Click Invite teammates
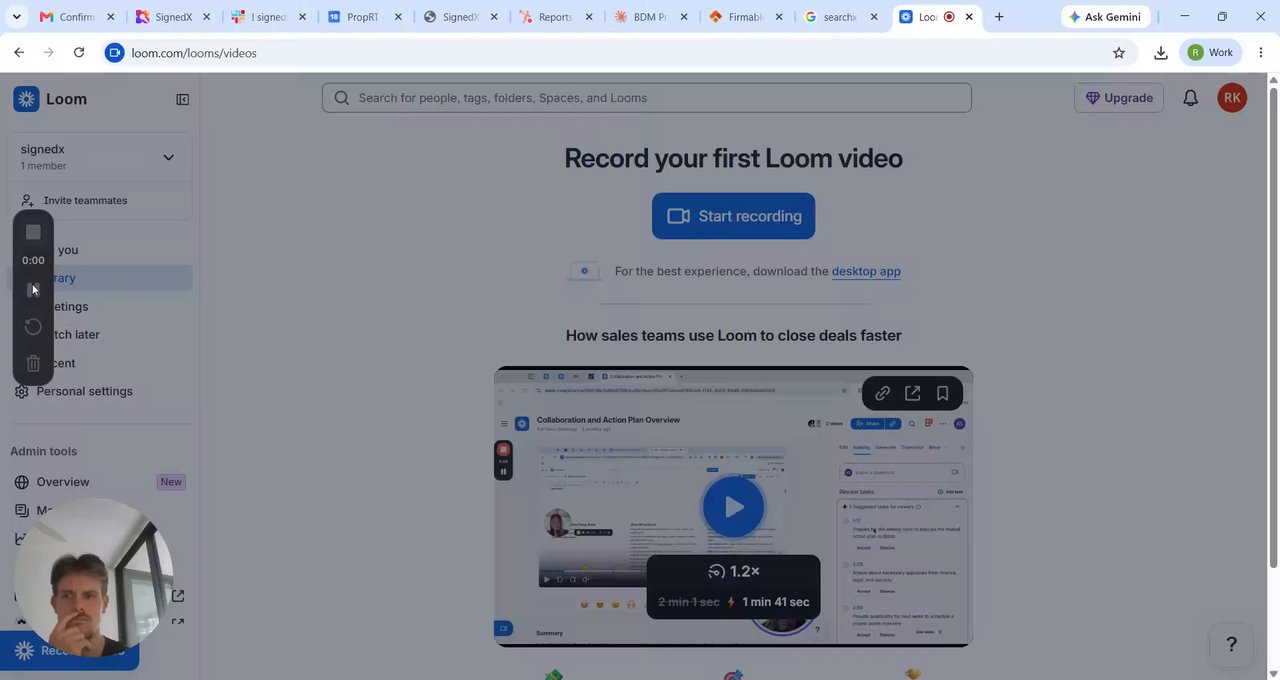This screenshot has width=1280, height=680. 84,200
